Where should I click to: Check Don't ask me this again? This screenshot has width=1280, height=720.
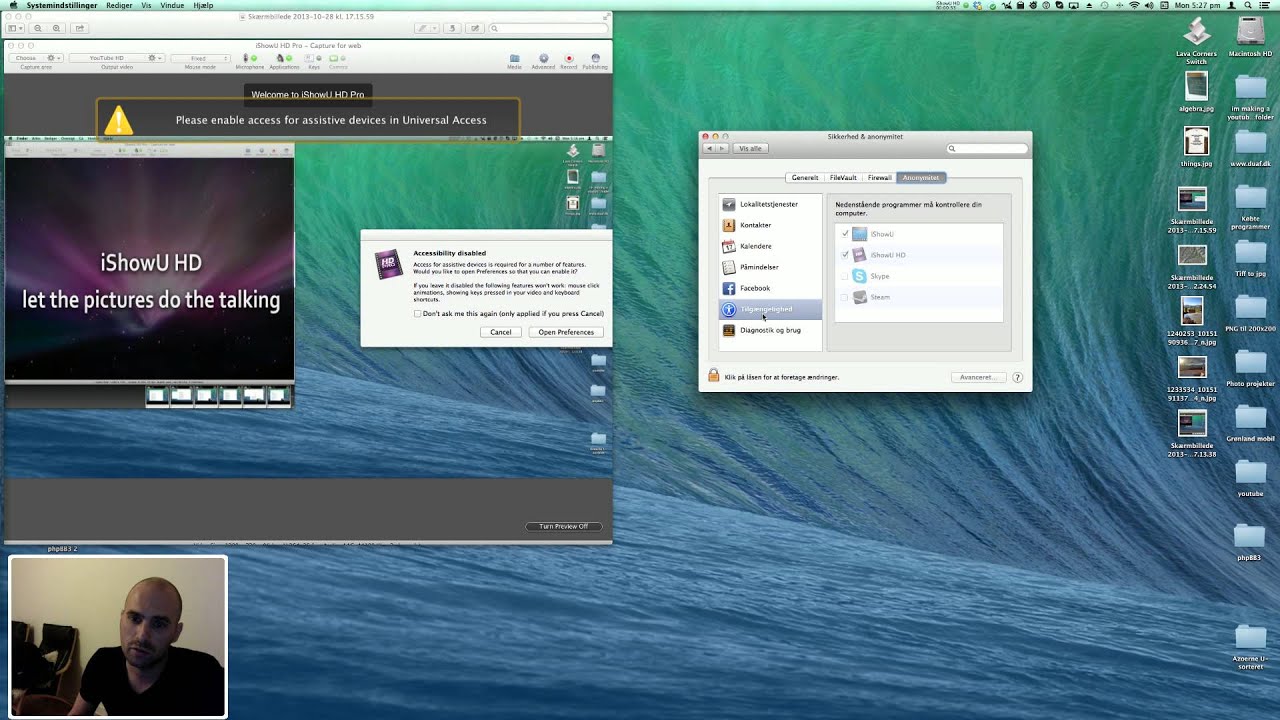coord(418,314)
